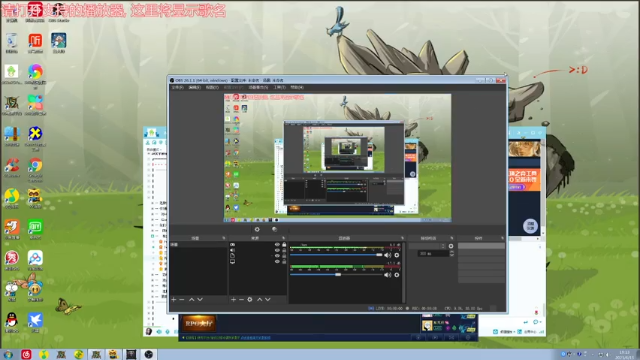
Task: Open settings gear of the first mixer channel
Action: point(396,255)
